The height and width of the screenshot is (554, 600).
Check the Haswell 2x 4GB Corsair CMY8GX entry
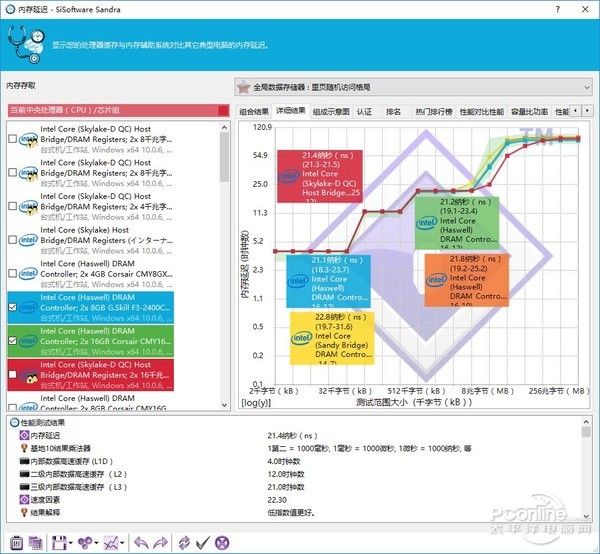[12, 274]
